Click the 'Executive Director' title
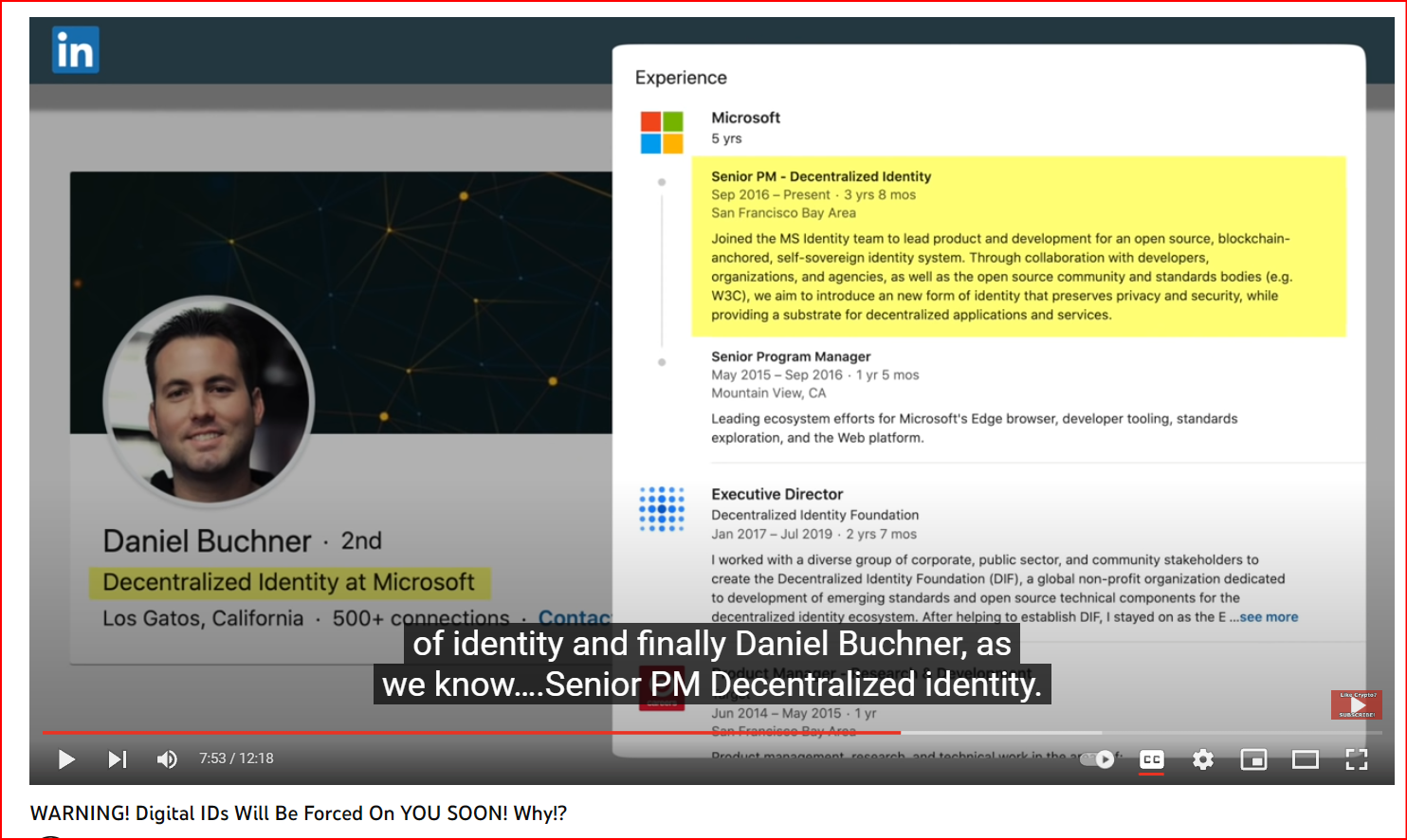Screen dimensions: 1407x840 pos(777,494)
